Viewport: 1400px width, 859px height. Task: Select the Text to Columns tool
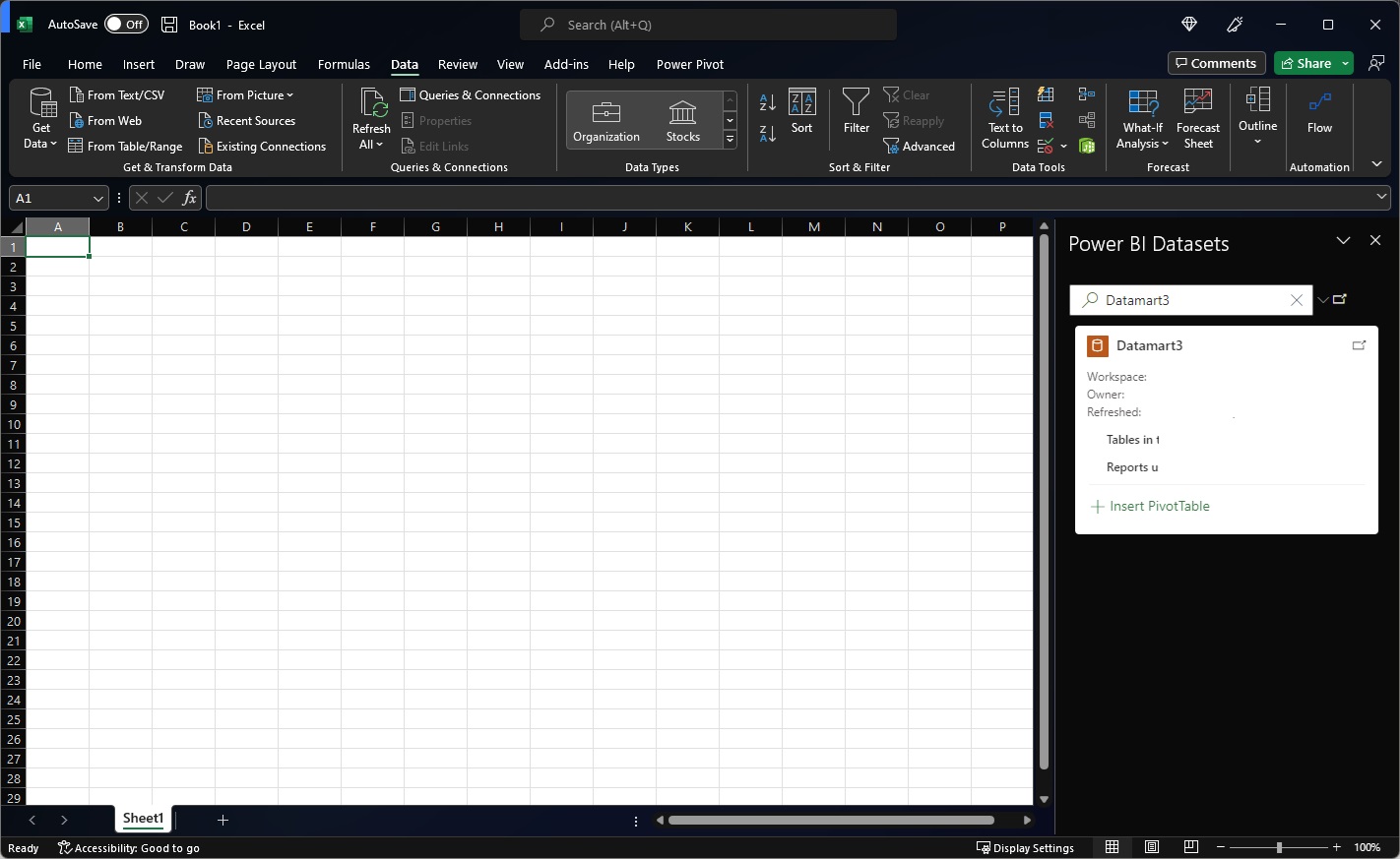click(1003, 118)
